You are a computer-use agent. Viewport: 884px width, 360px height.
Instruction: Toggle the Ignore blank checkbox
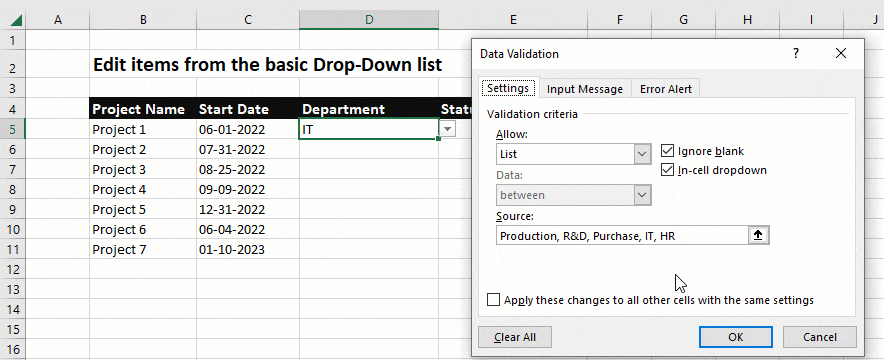click(668, 151)
